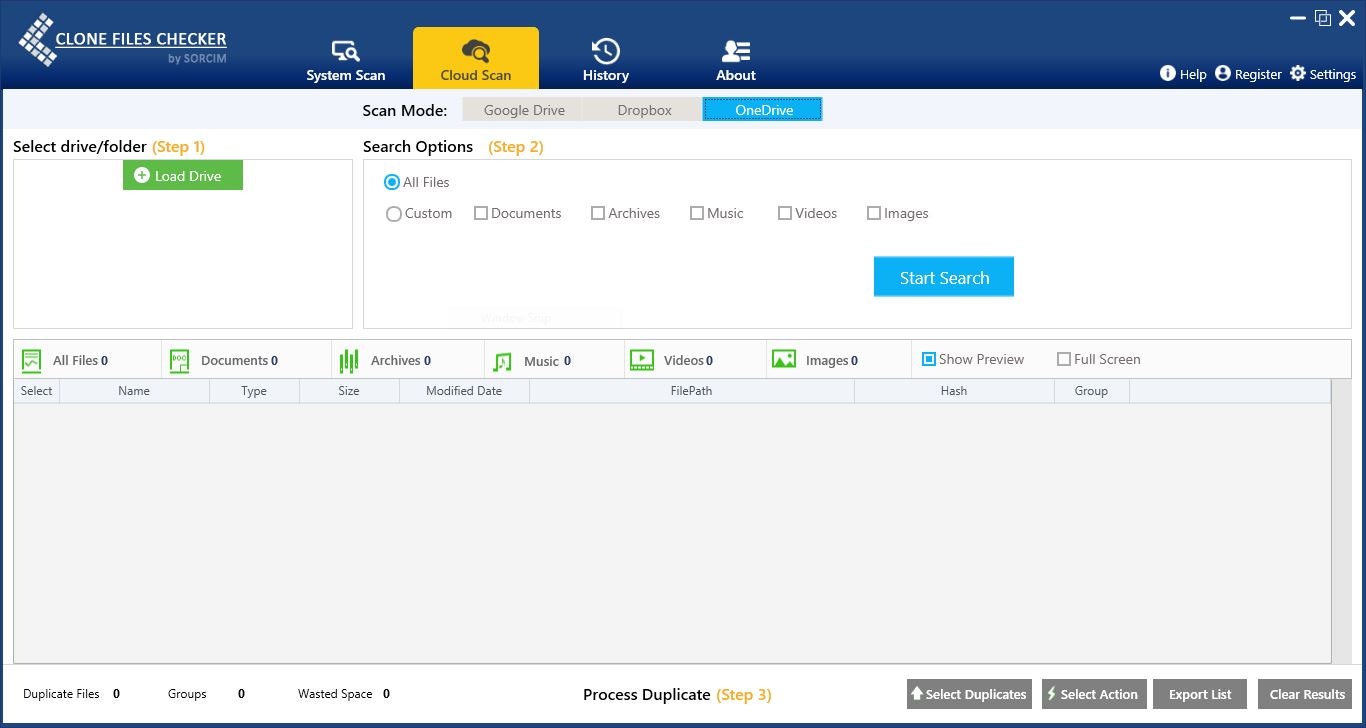Select the All Files radio button
Screen dimensions: 1366x728
(392, 182)
